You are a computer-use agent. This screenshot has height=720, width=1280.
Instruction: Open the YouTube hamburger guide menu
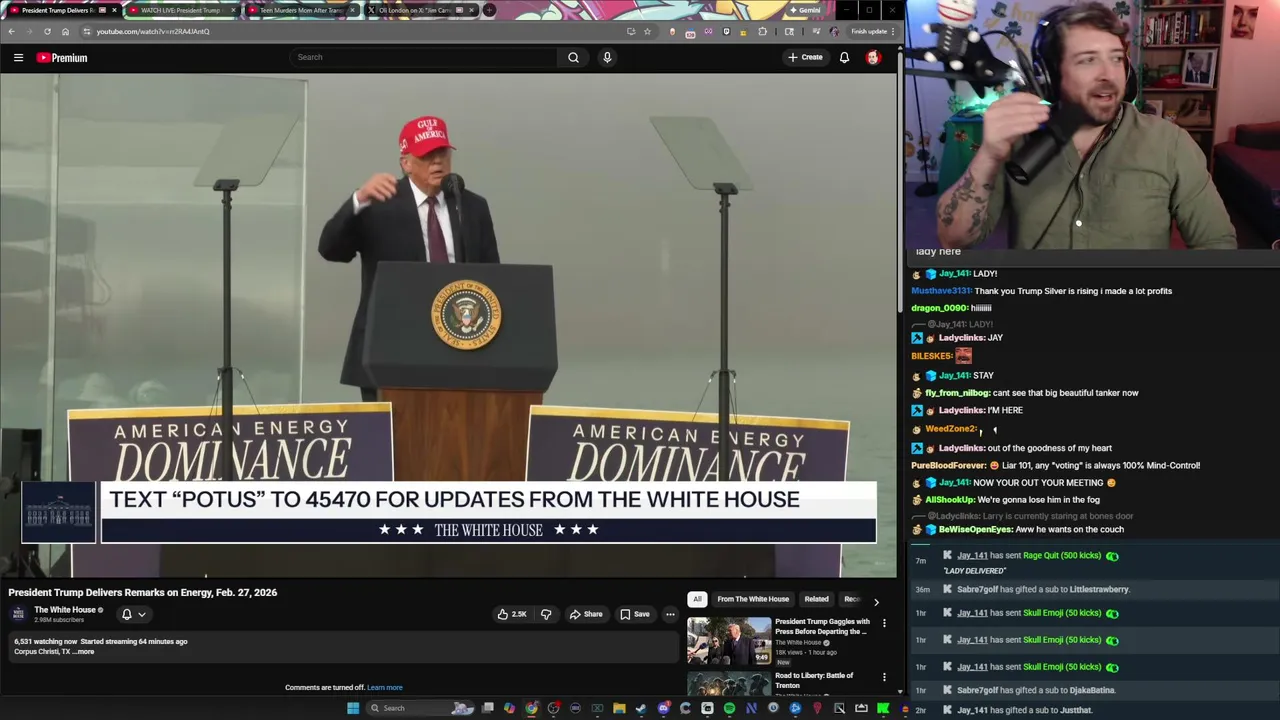click(x=18, y=58)
